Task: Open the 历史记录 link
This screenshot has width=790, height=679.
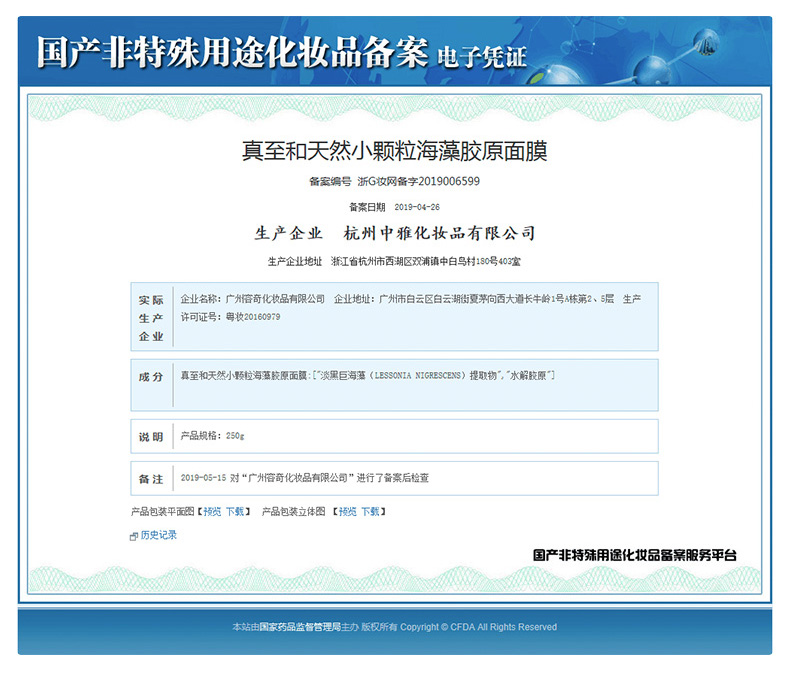Action: (x=159, y=535)
